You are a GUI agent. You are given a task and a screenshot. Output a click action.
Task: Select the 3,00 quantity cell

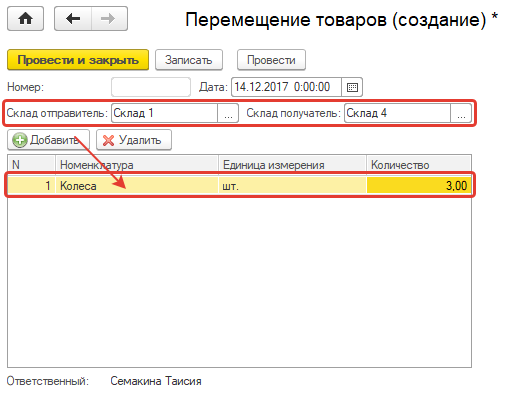point(419,186)
